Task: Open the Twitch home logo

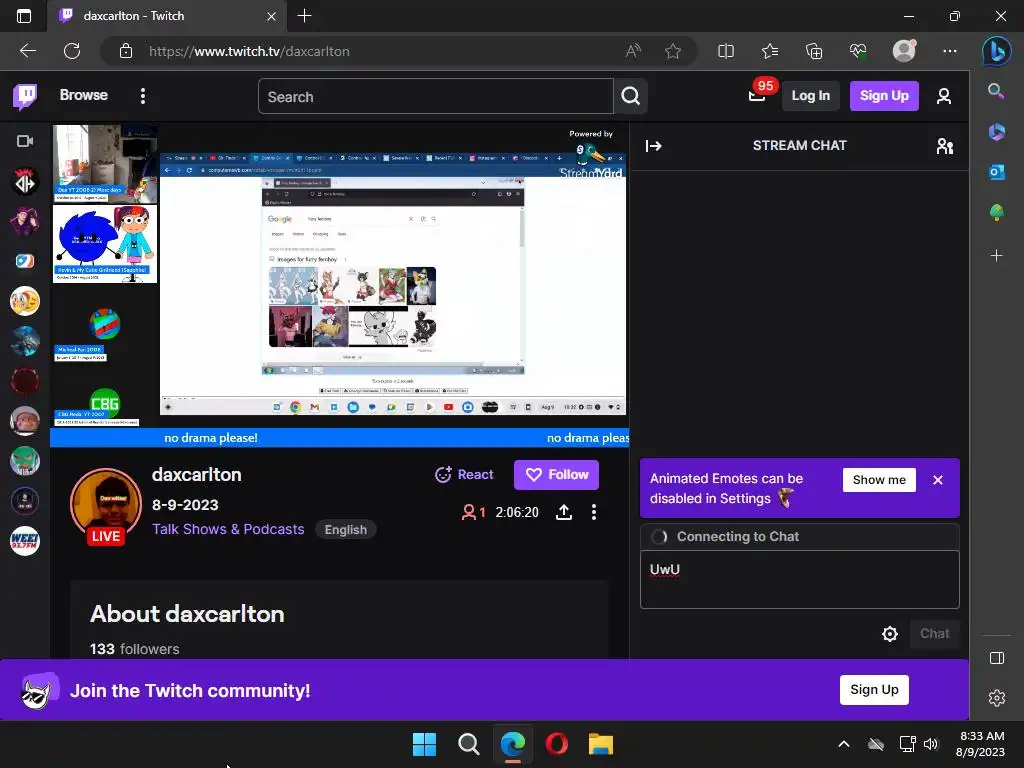Action: click(x=25, y=97)
